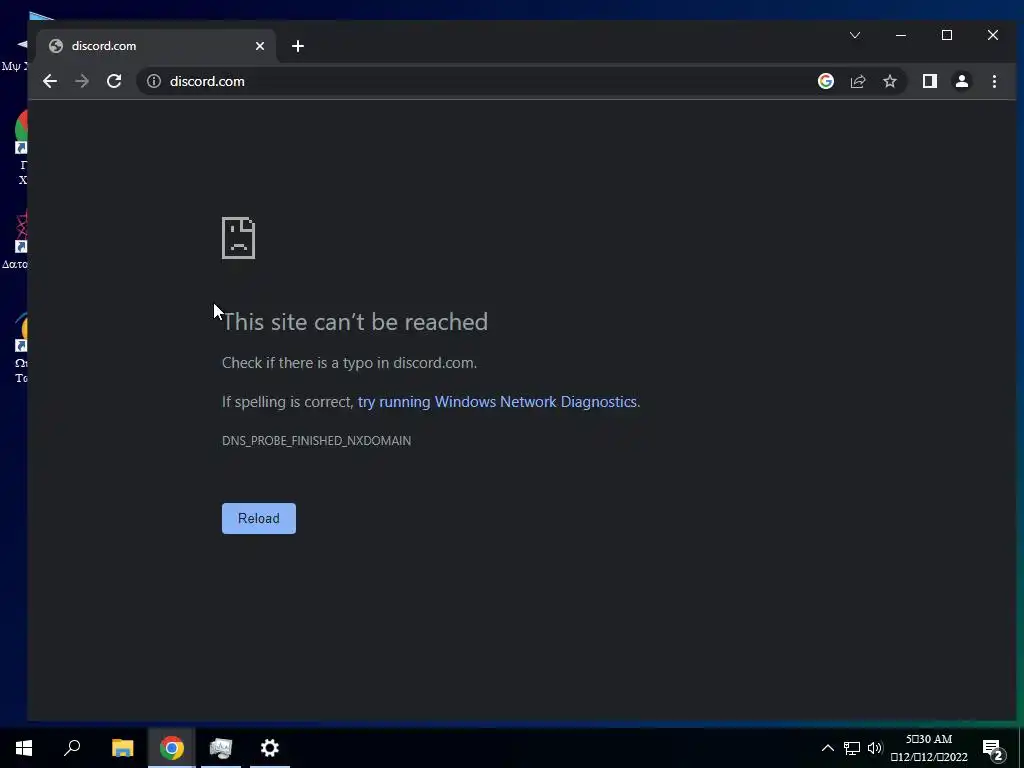View site information icon in address bar
This screenshot has height=768, width=1024.
pos(153,81)
